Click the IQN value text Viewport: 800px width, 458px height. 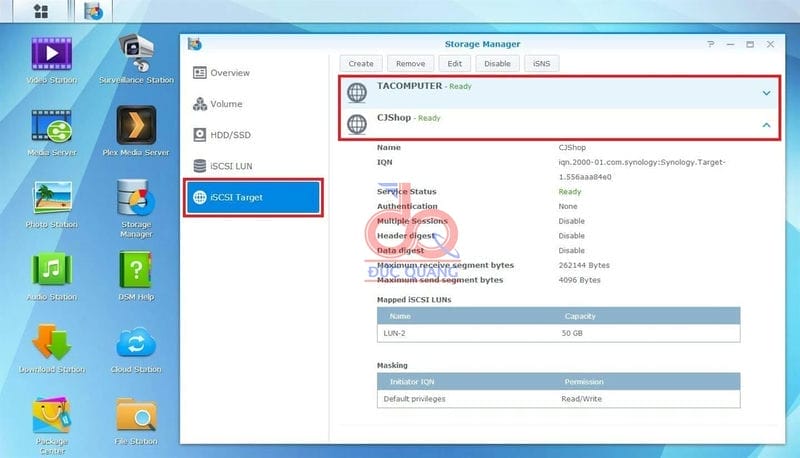[642, 169]
